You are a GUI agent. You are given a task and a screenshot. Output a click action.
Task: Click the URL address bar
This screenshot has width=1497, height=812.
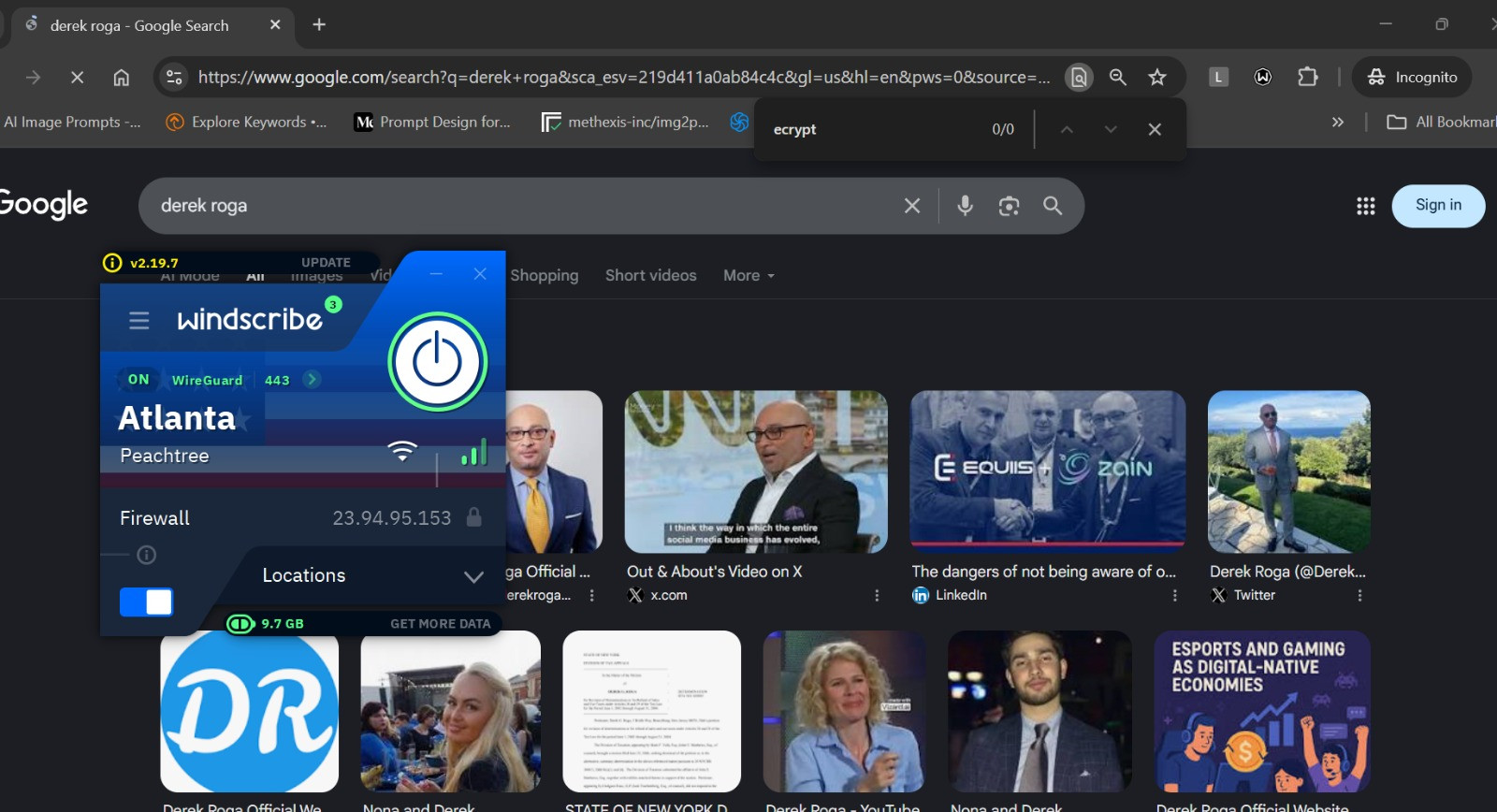pyautogui.click(x=623, y=77)
